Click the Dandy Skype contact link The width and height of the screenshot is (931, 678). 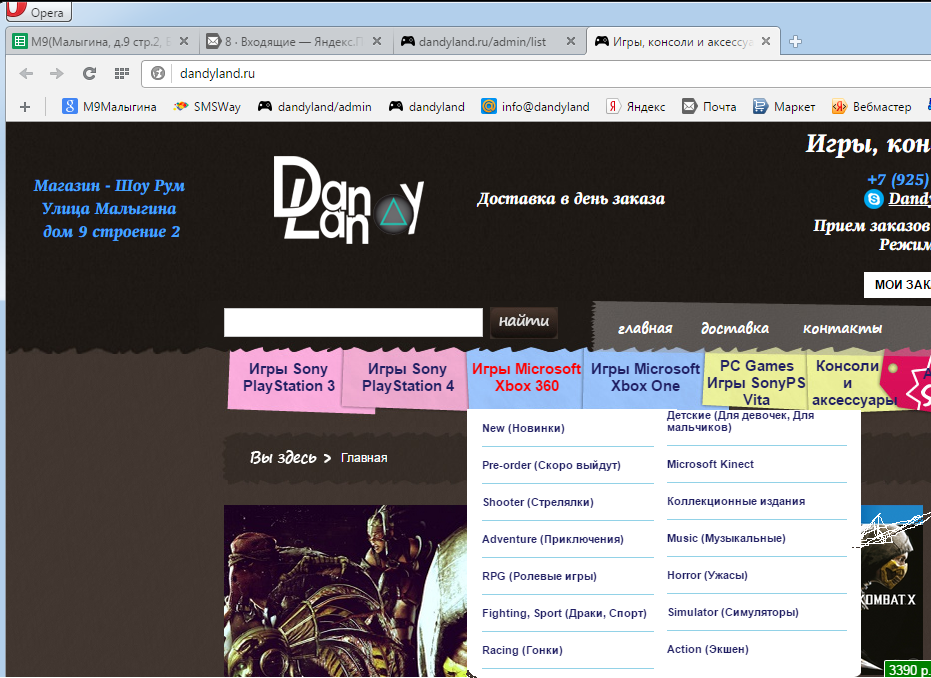pos(909,199)
